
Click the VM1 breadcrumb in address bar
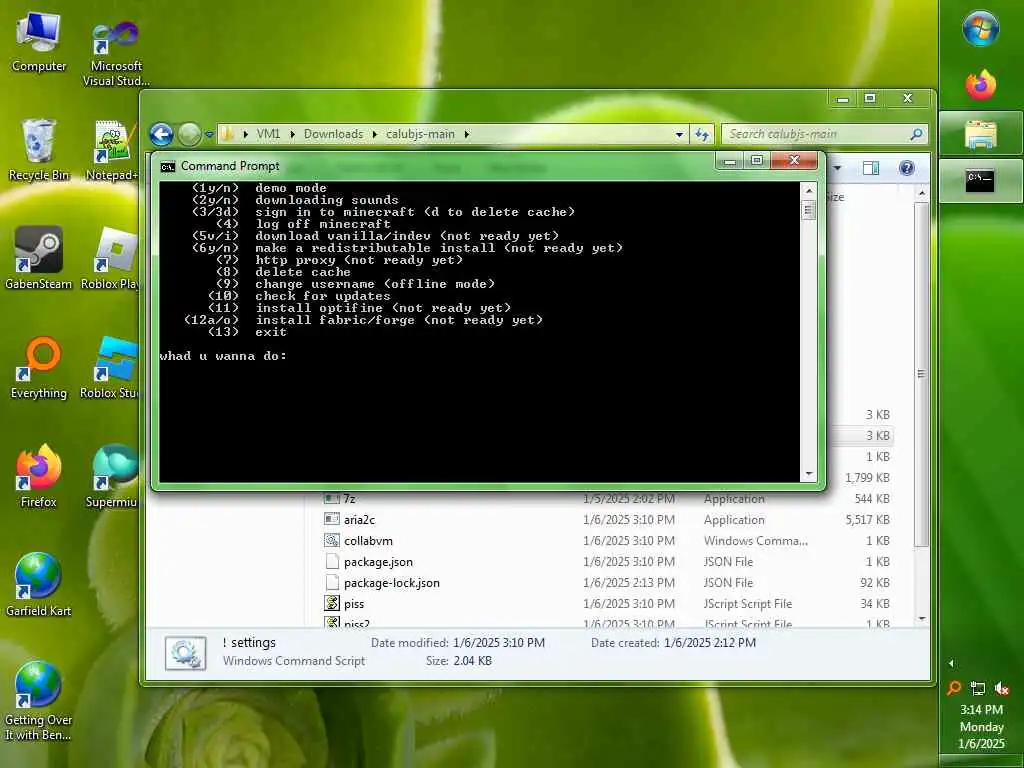[268, 134]
